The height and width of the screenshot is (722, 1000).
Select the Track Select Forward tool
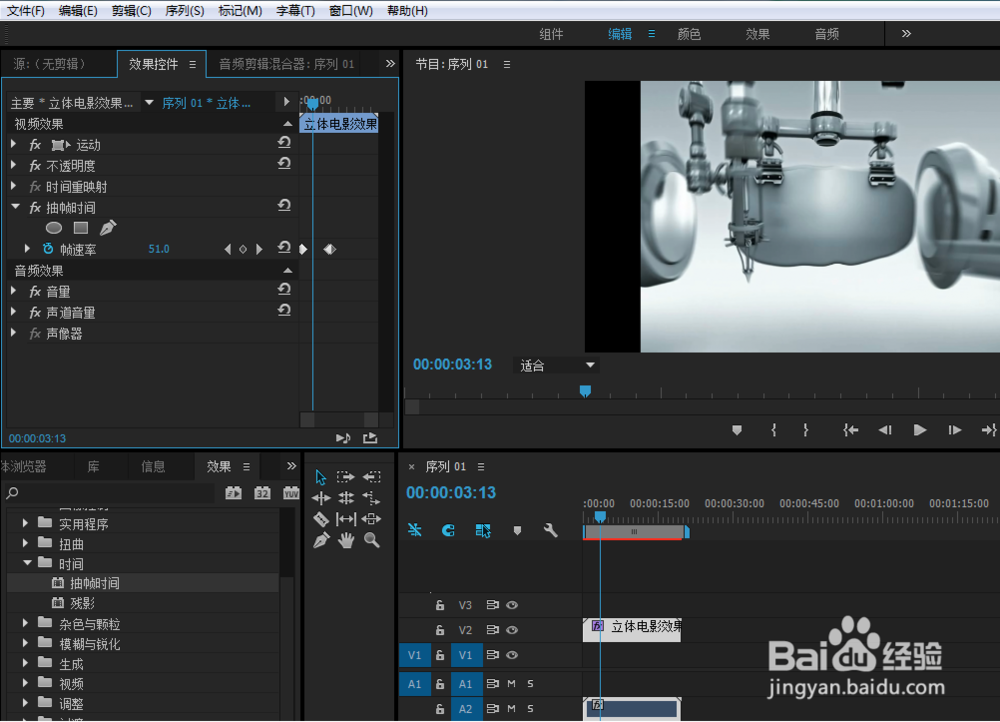pos(346,477)
